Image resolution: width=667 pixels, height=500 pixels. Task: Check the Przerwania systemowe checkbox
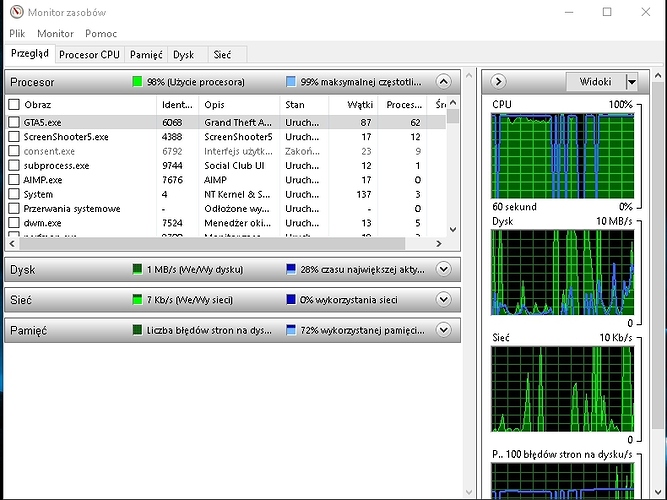(x=14, y=209)
